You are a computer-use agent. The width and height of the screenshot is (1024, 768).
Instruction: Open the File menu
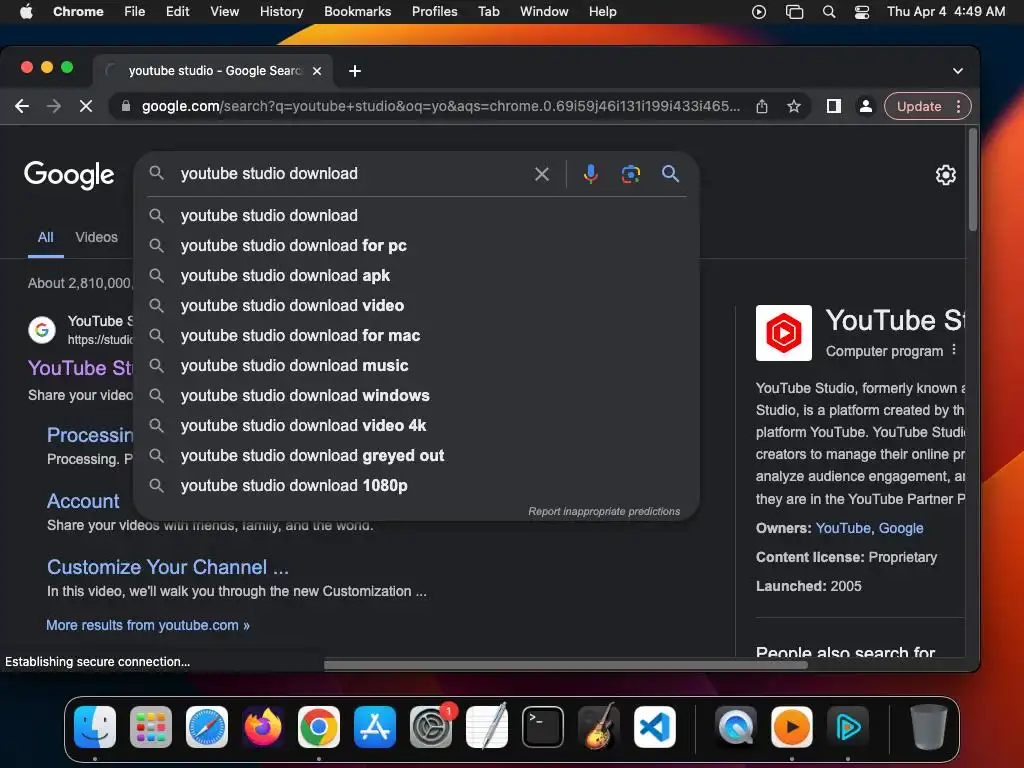[x=135, y=12]
